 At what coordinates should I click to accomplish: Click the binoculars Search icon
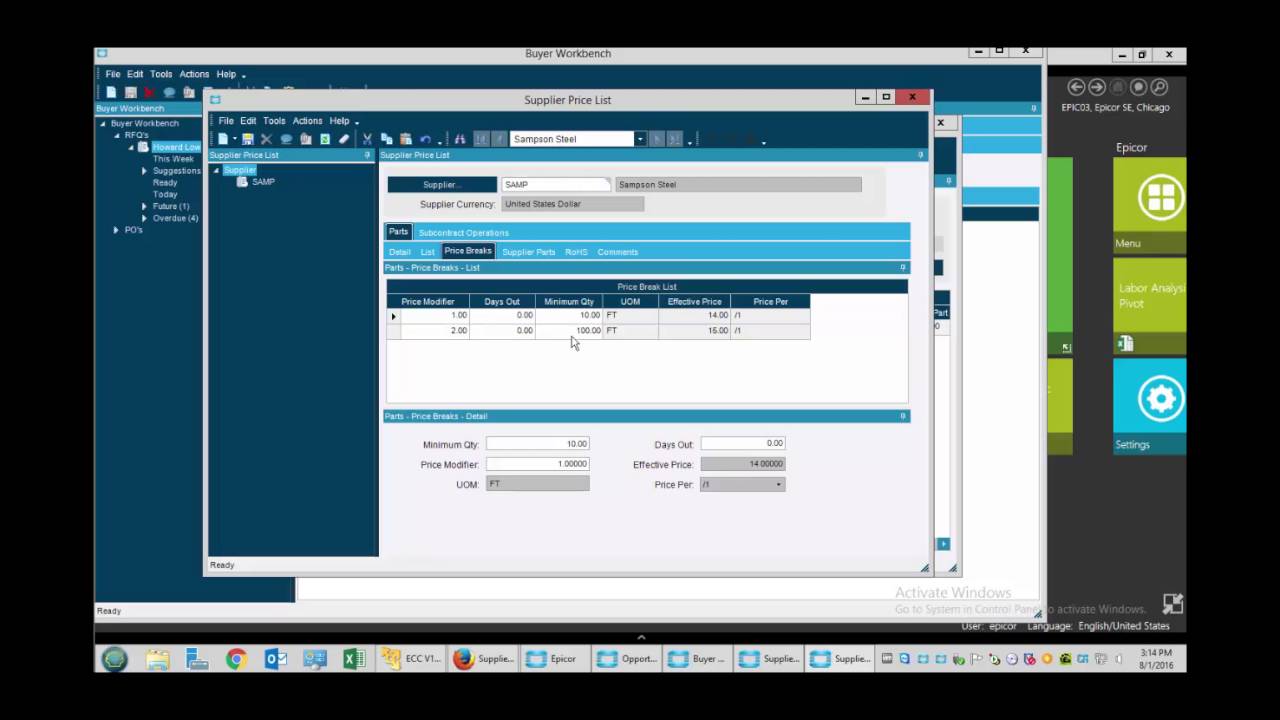click(460, 139)
